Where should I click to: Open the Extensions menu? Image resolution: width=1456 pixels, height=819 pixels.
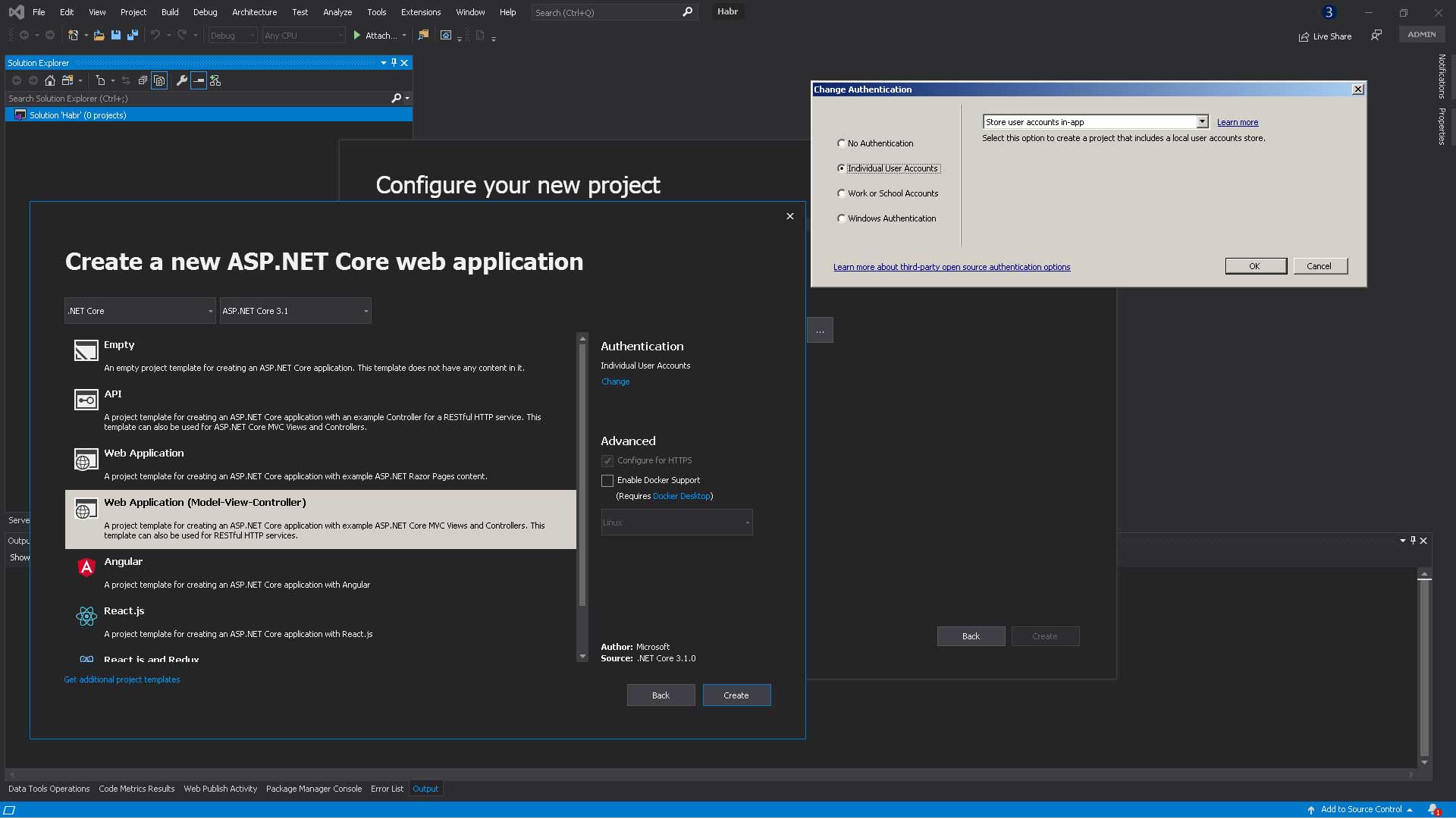pos(420,12)
